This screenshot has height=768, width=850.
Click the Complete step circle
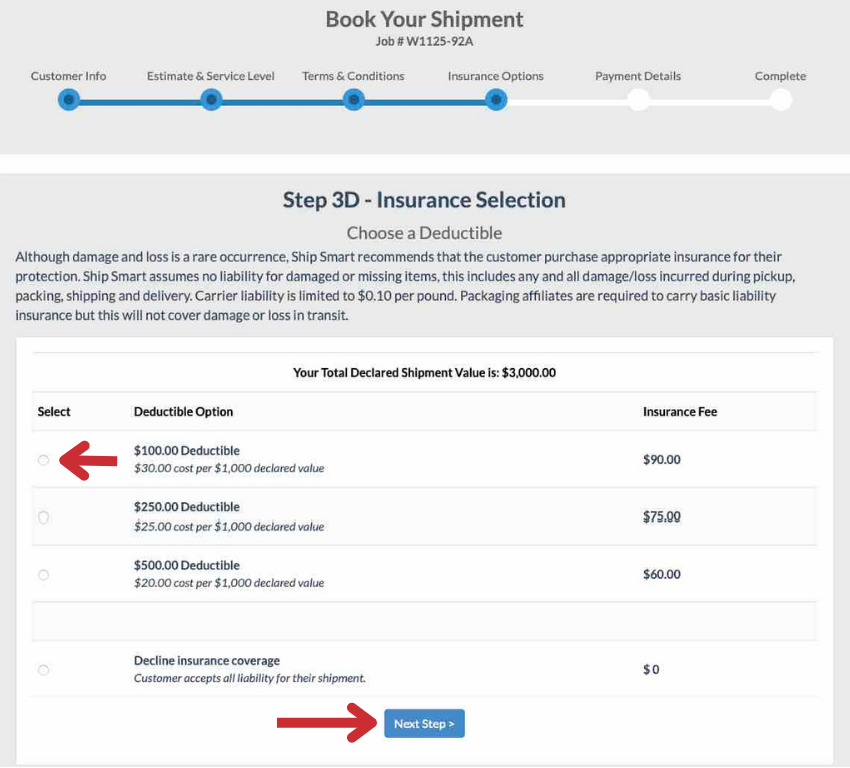pyautogui.click(x=781, y=99)
